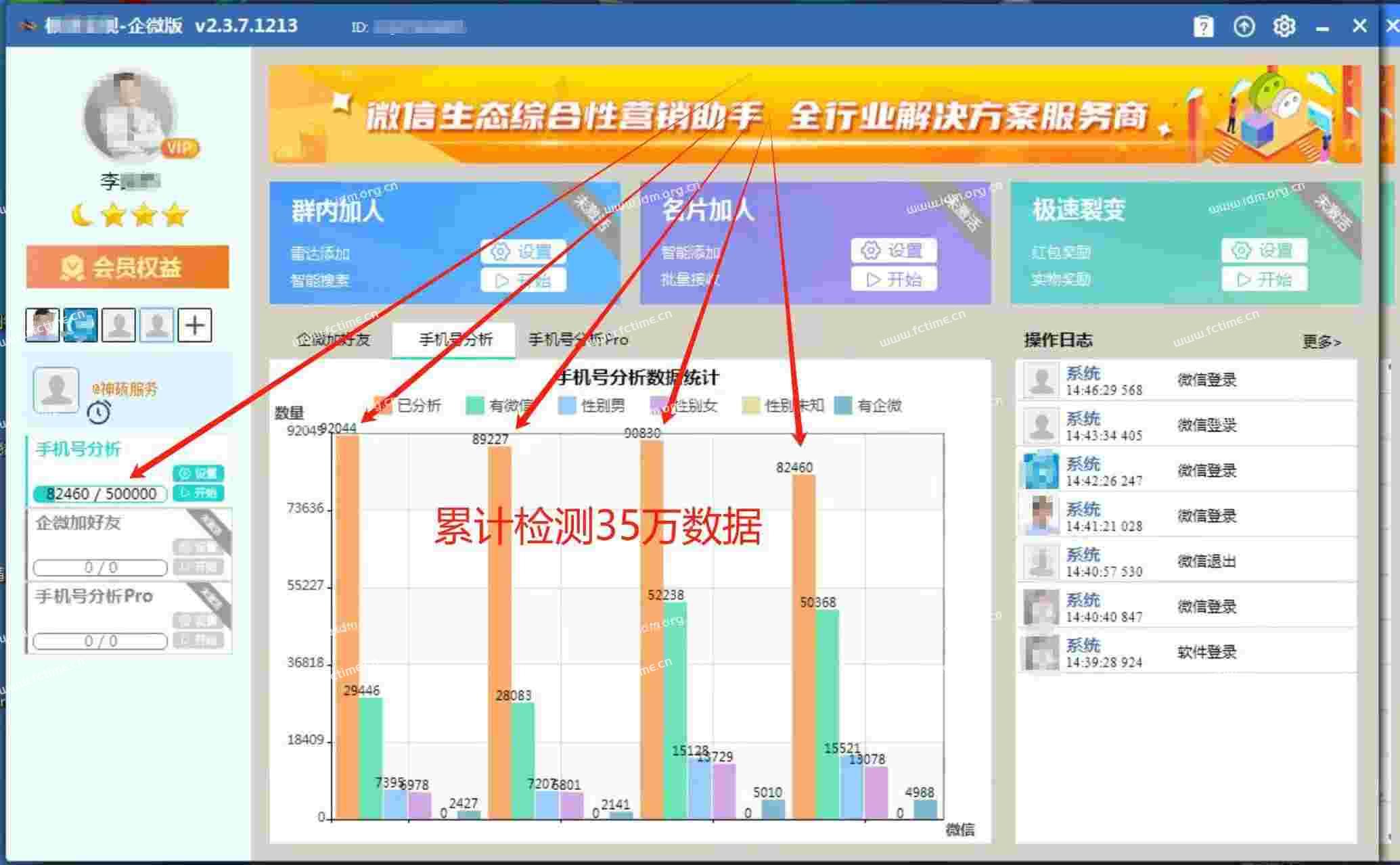Select 软件登录 log entry text

point(1206,652)
